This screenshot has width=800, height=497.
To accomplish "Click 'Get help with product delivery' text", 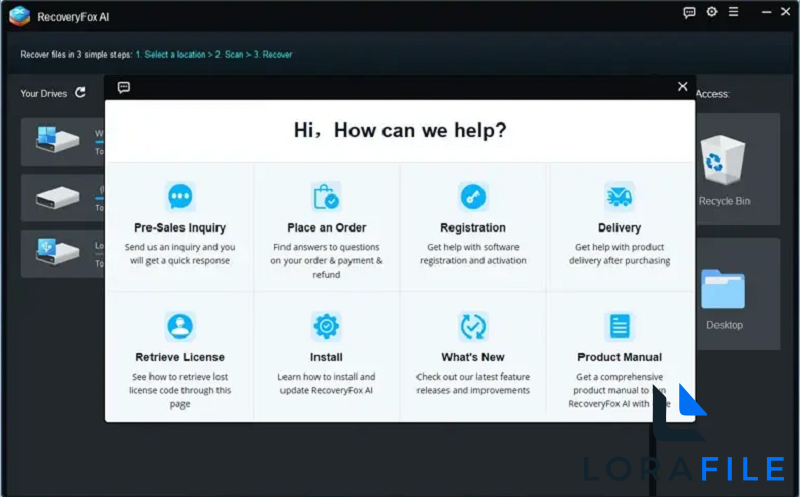I will [619, 254].
